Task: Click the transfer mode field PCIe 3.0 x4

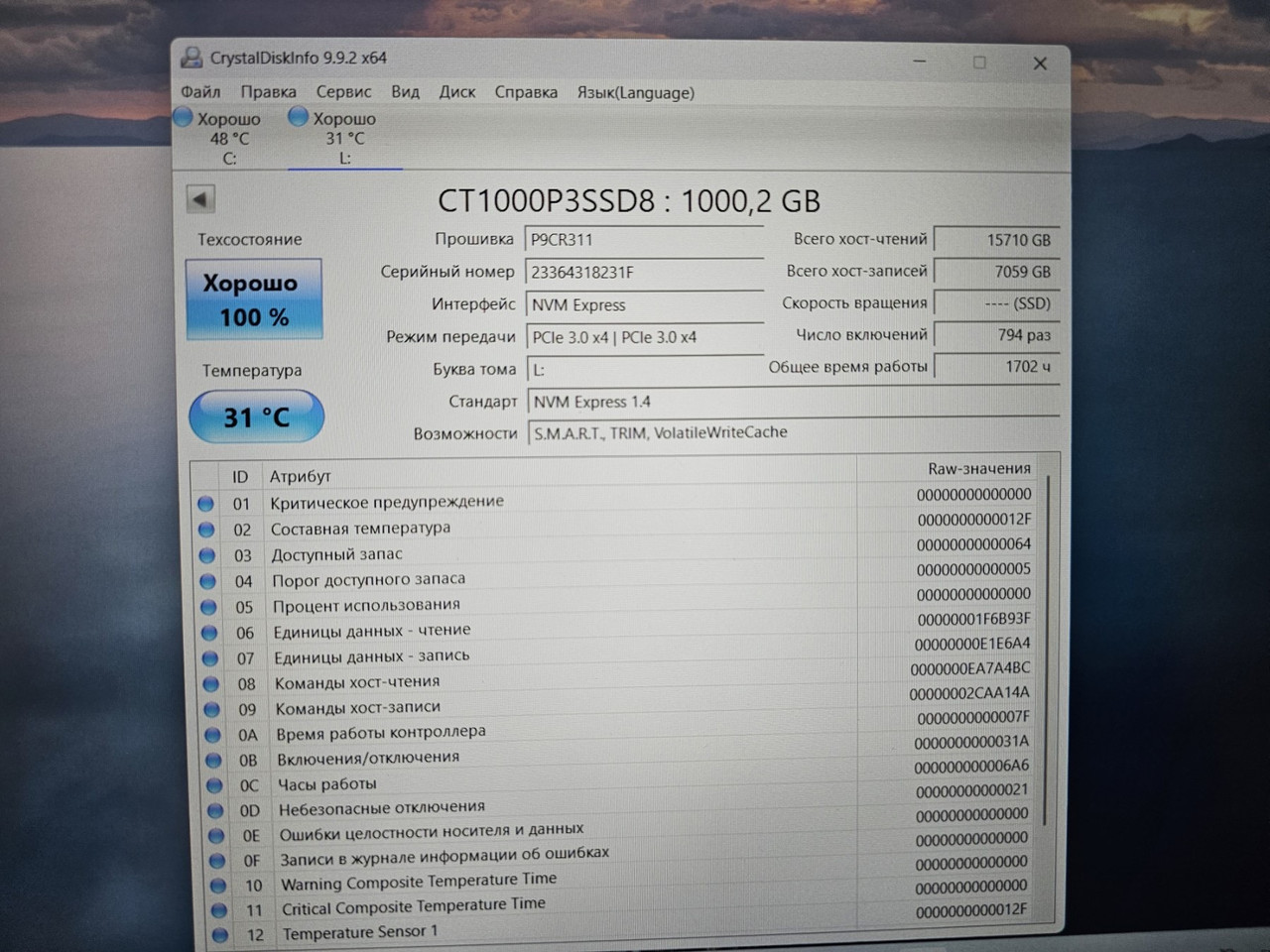Action: point(645,337)
